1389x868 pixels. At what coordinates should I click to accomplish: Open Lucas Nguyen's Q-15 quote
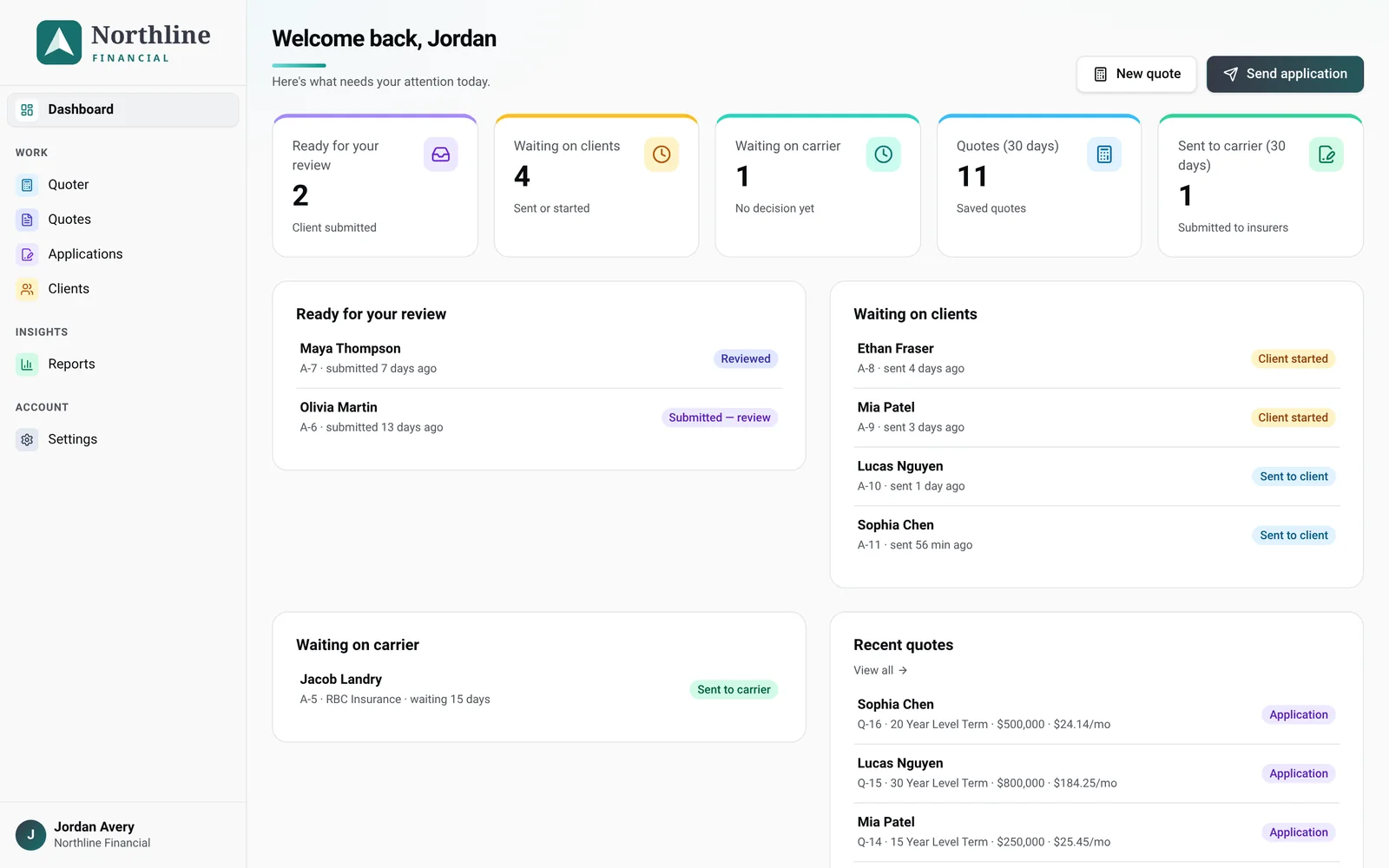click(x=1096, y=773)
